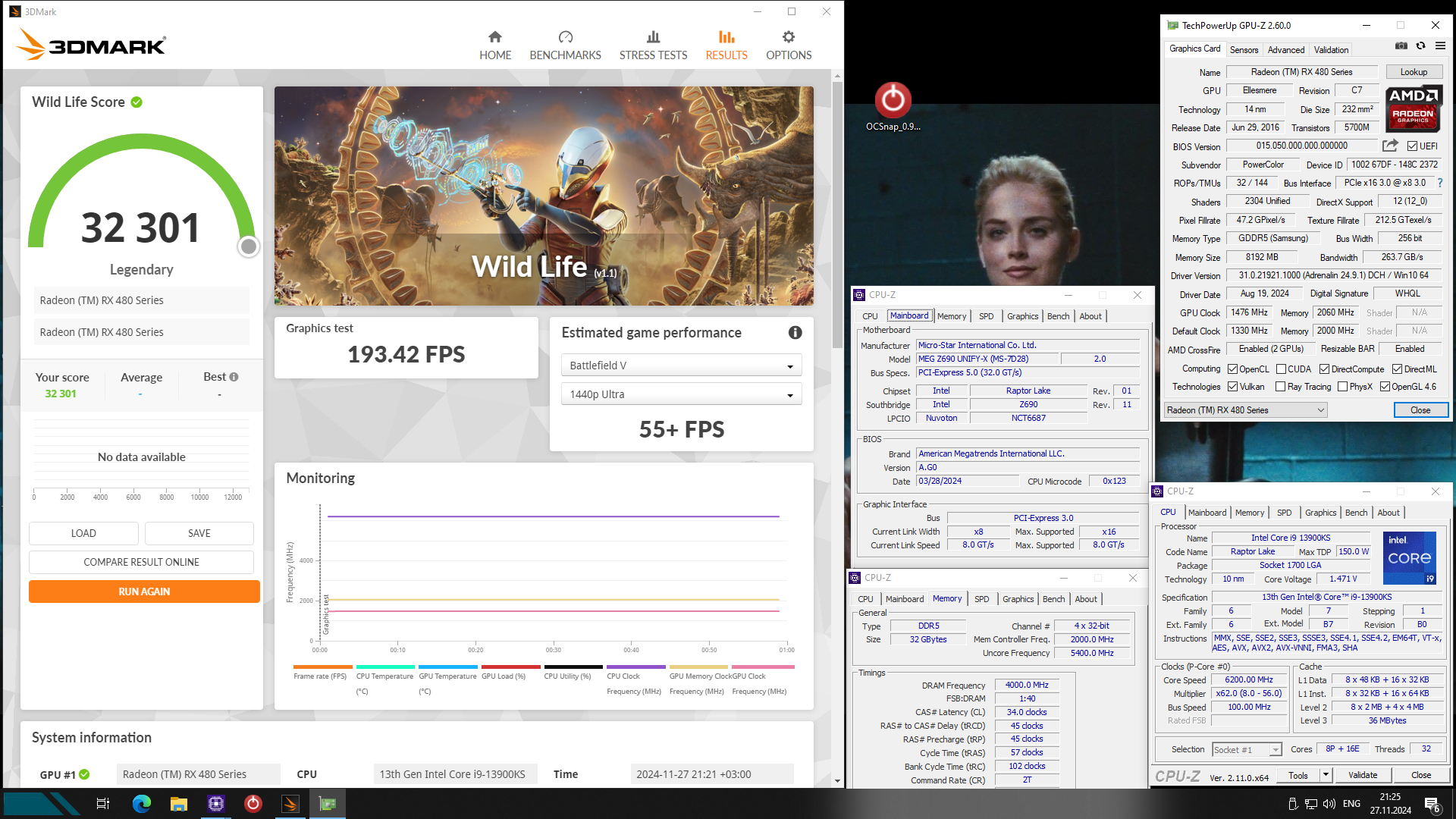
Task: Click the score gauge marker knob
Action: coord(248,246)
